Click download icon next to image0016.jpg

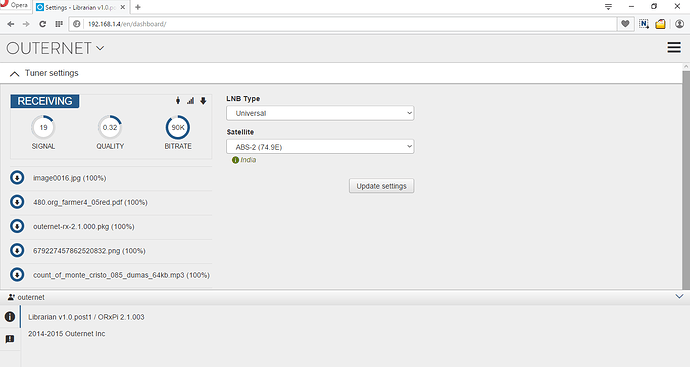tap(17, 178)
